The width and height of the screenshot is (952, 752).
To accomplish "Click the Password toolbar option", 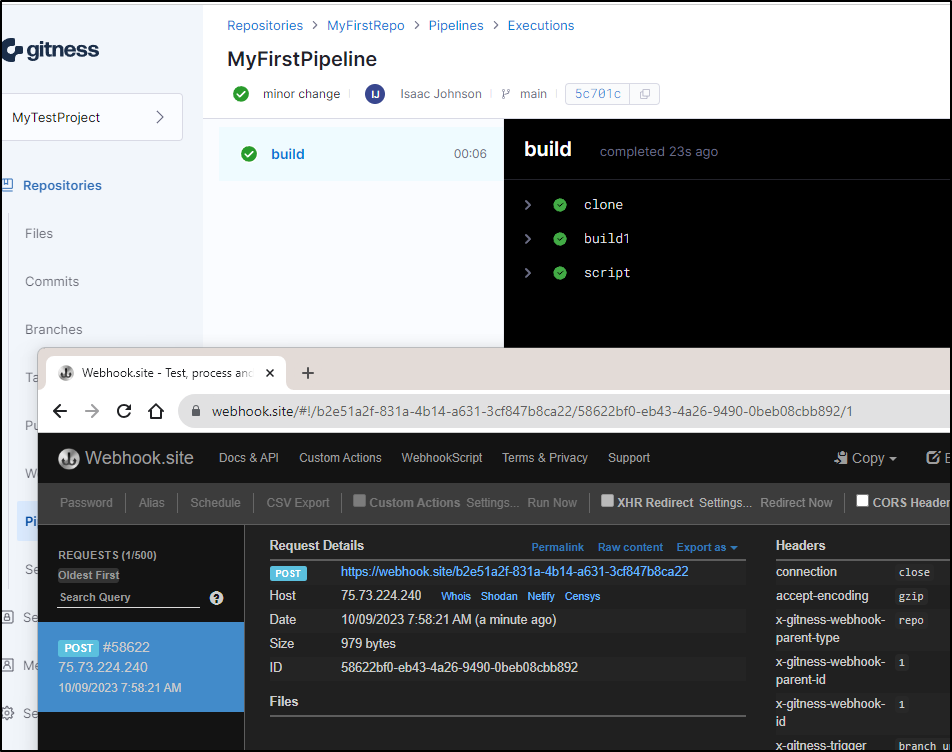I will (86, 503).
